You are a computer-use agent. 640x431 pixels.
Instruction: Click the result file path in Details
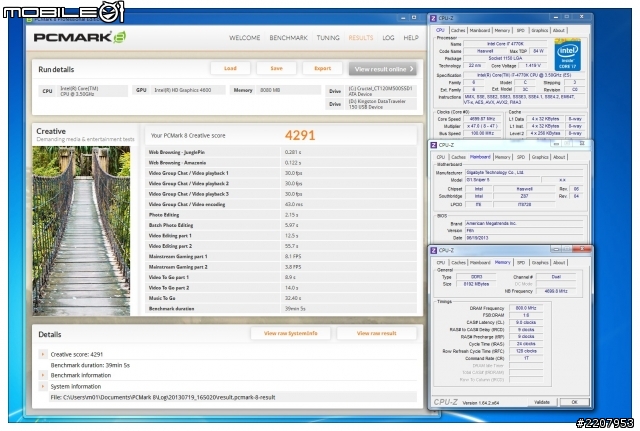coord(163,397)
